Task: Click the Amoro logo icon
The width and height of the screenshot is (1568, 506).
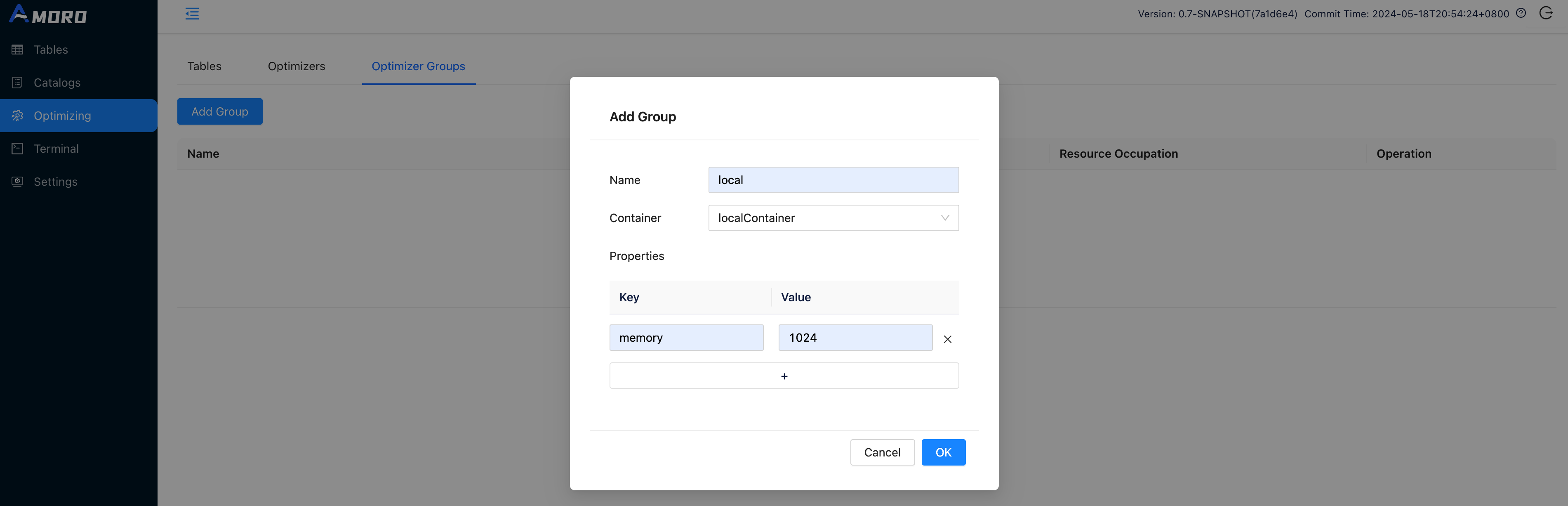Action: 19,14
